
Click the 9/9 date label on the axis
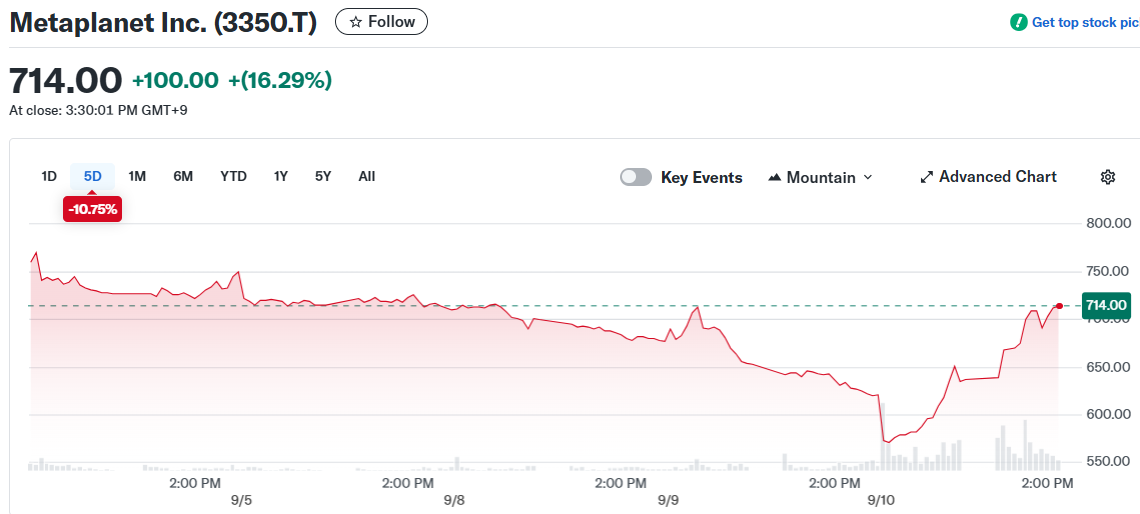click(x=667, y=500)
